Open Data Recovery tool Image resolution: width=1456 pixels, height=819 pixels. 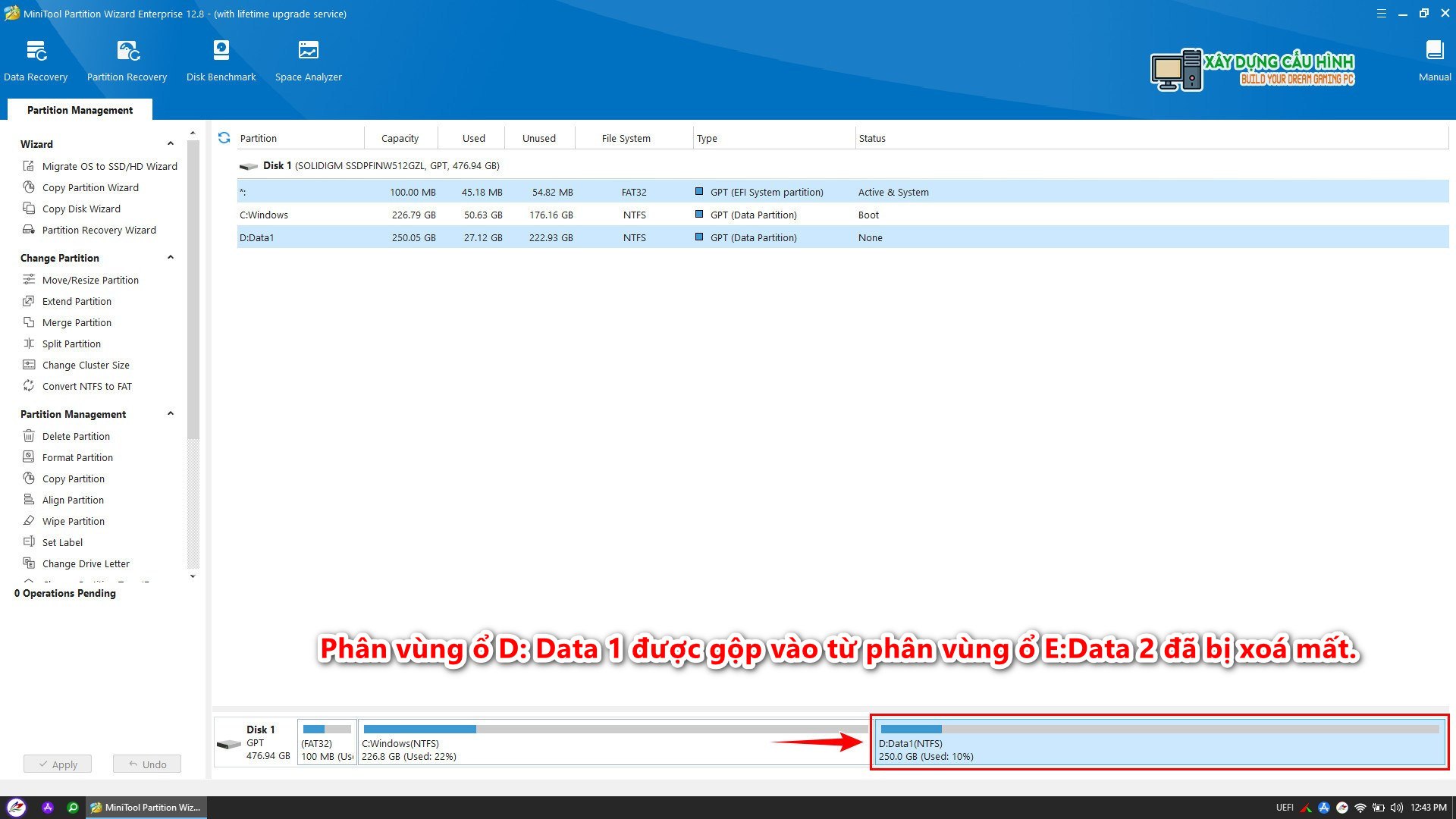pos(36,61)
